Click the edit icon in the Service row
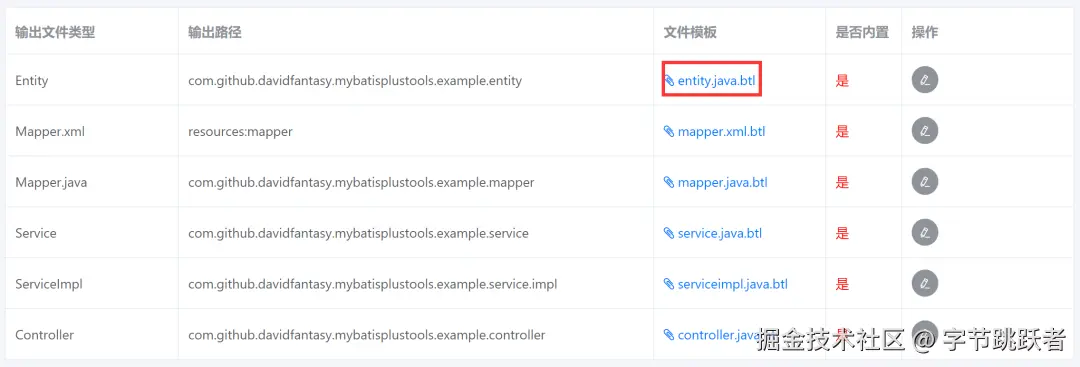1080x367 pixels. (925, 233)
